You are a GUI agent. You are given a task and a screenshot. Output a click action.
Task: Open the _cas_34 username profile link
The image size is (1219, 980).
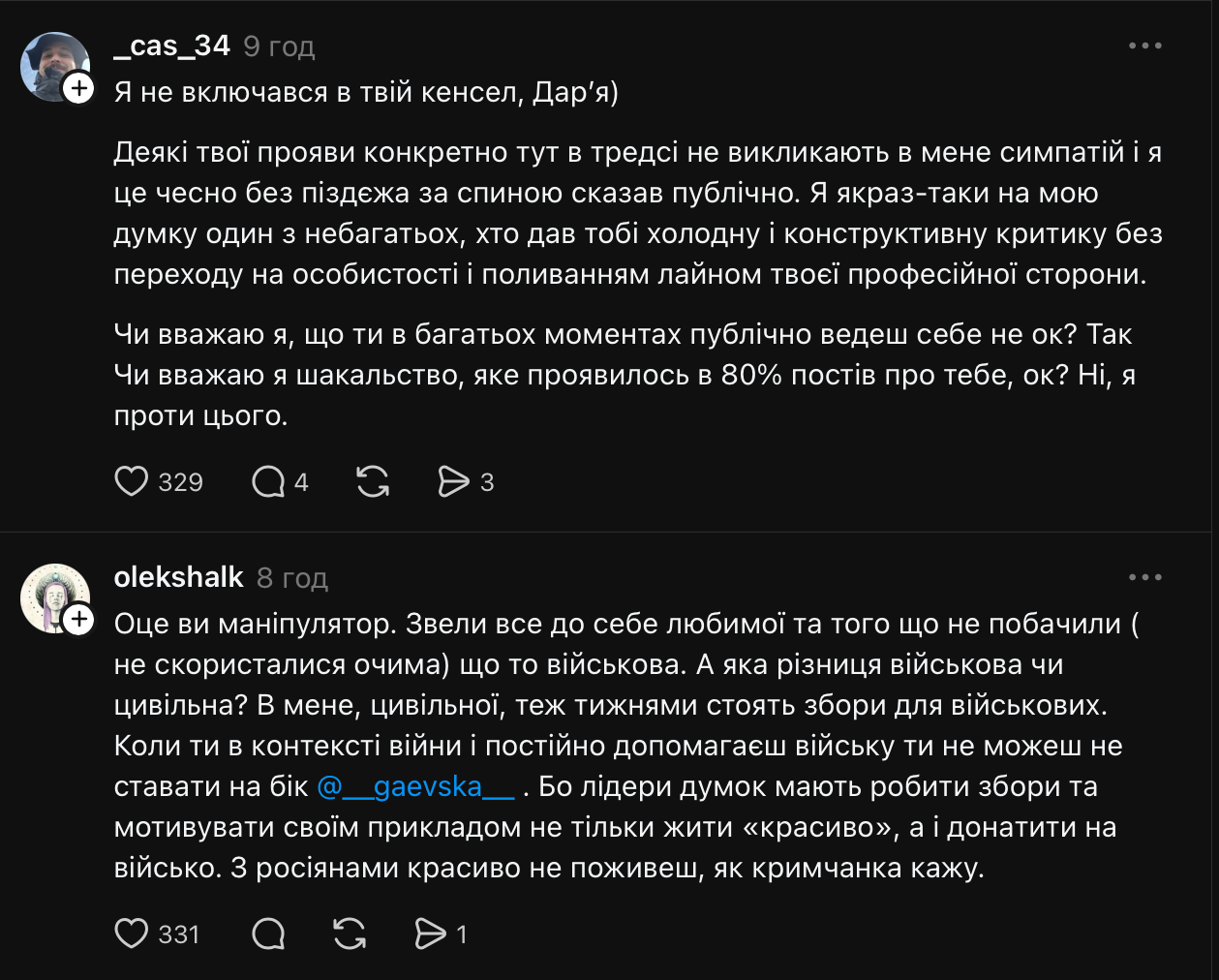tap(172, 46)
